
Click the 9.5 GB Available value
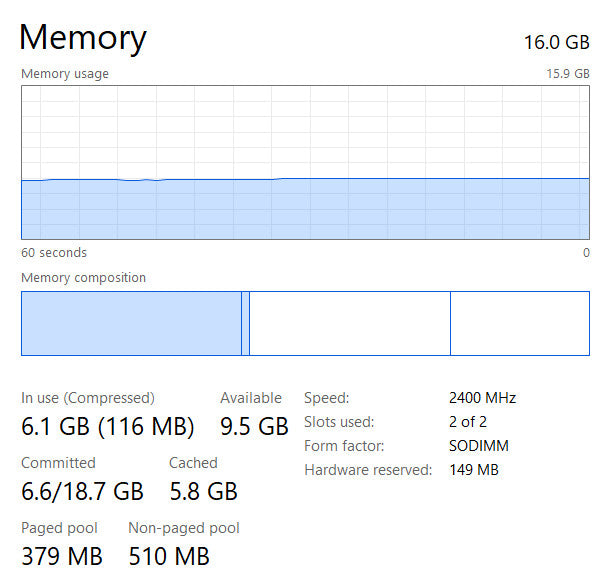point(254,427)
